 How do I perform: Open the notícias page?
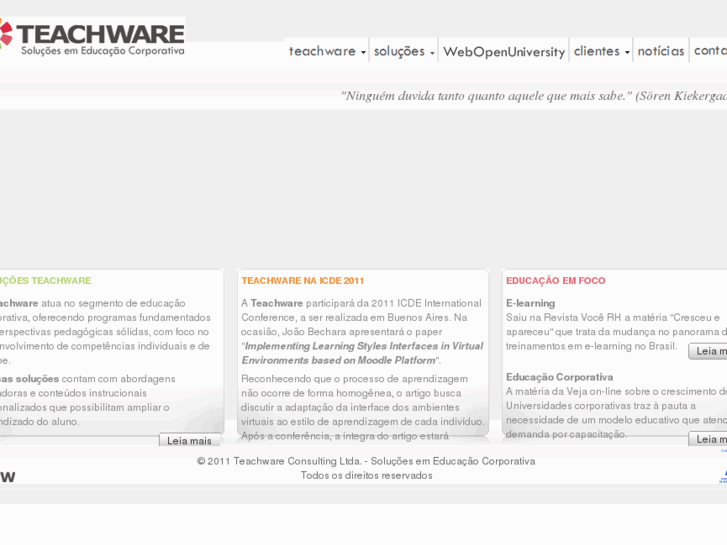[661, 51]
